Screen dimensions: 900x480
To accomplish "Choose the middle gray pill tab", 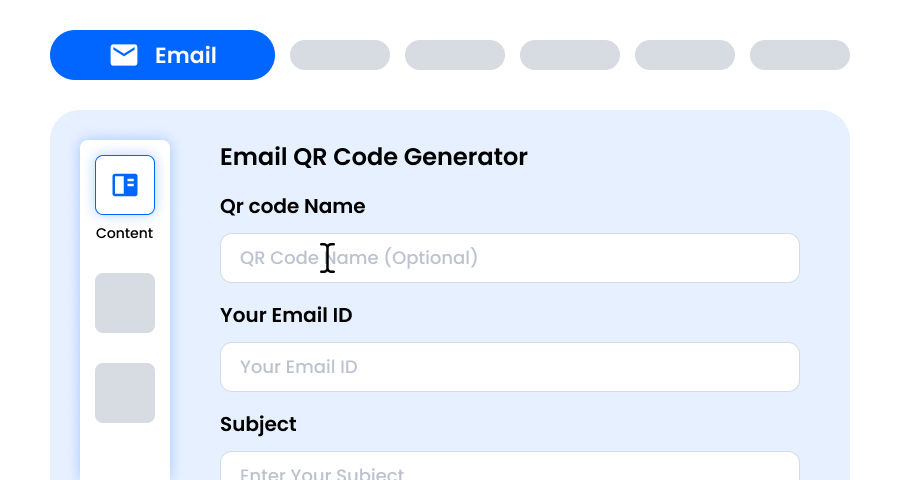I will [x=570, y=55].
